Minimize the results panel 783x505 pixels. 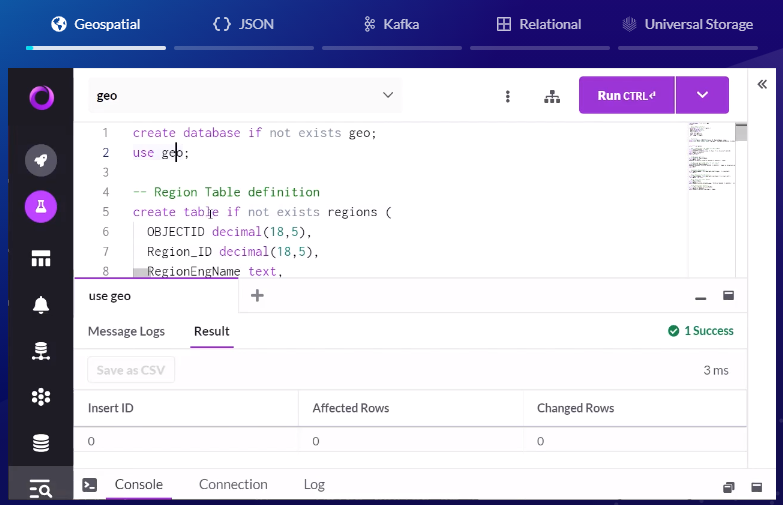(701, 298)
